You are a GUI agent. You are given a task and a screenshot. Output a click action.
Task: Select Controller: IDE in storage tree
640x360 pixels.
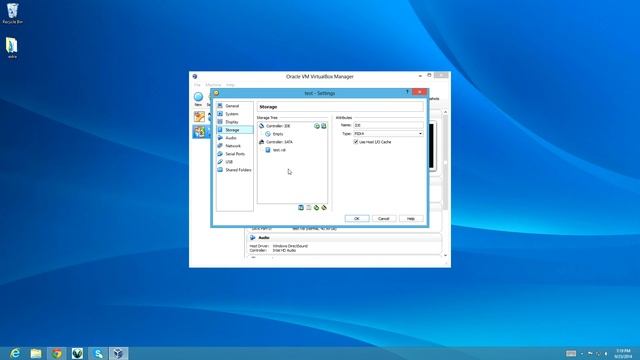click(x=278, y=126)
